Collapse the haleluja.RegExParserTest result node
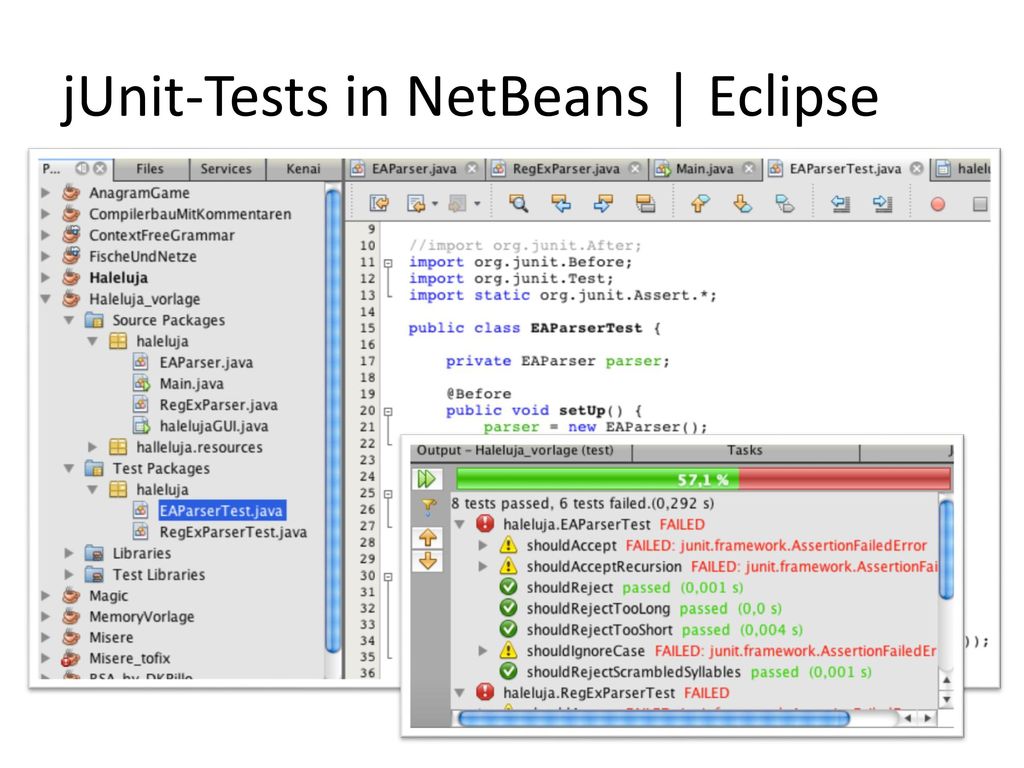The width and height of the screenshot is (1024, 768). 460,692
